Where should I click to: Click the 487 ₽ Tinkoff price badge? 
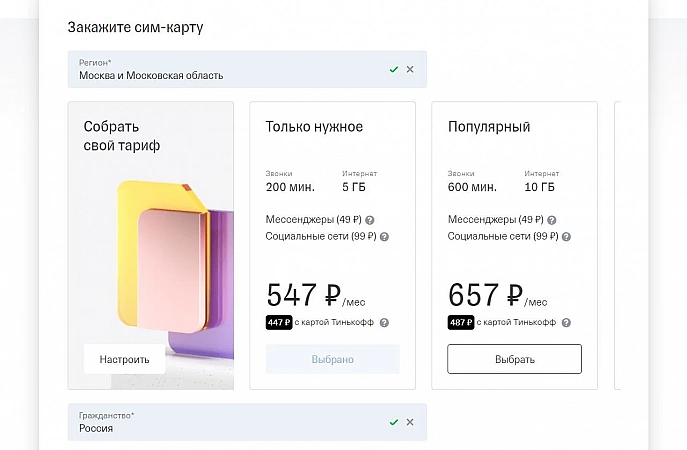[461, 323]
